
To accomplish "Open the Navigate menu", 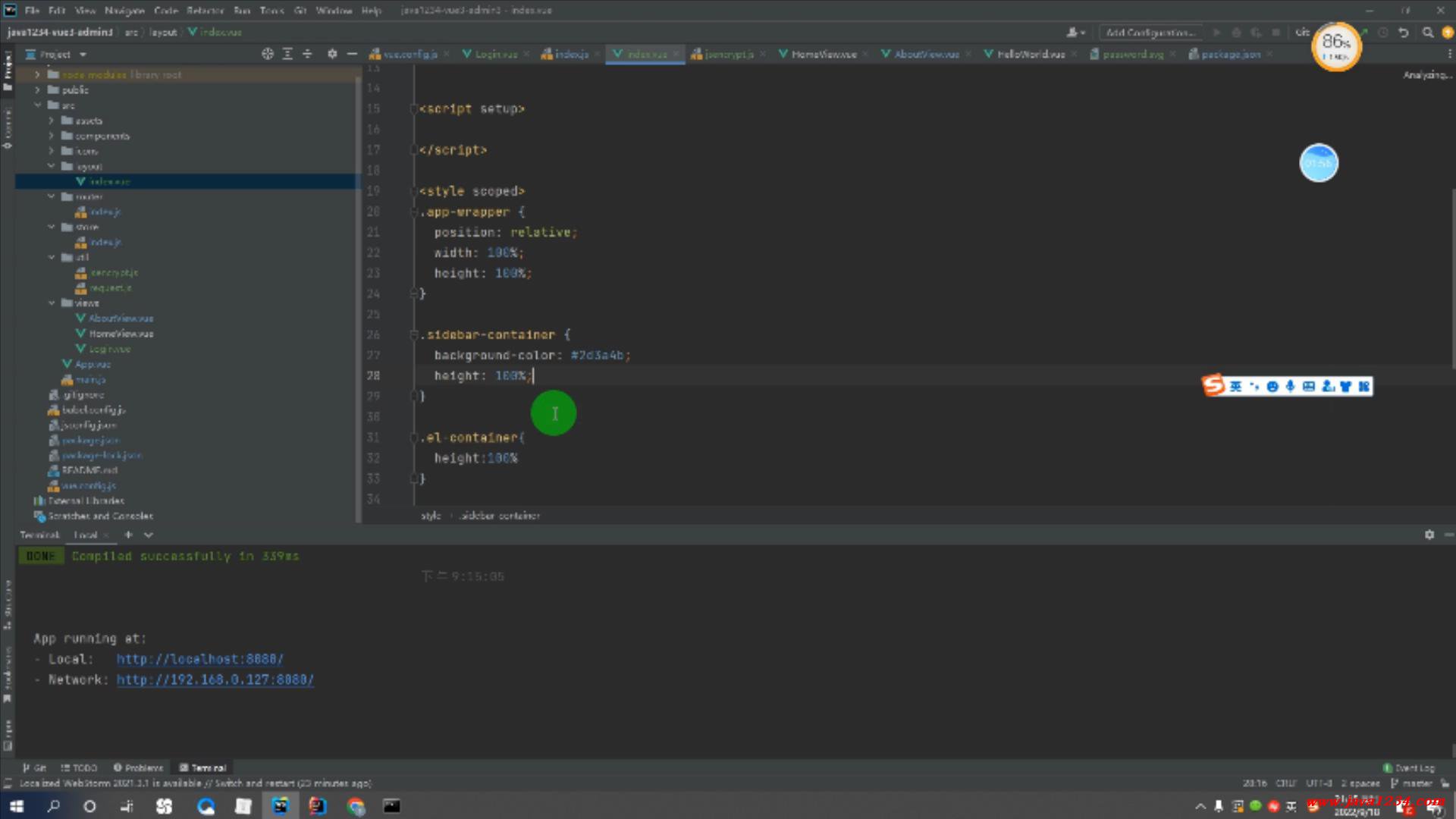I will pyautogui.click(x=124, y=11).
